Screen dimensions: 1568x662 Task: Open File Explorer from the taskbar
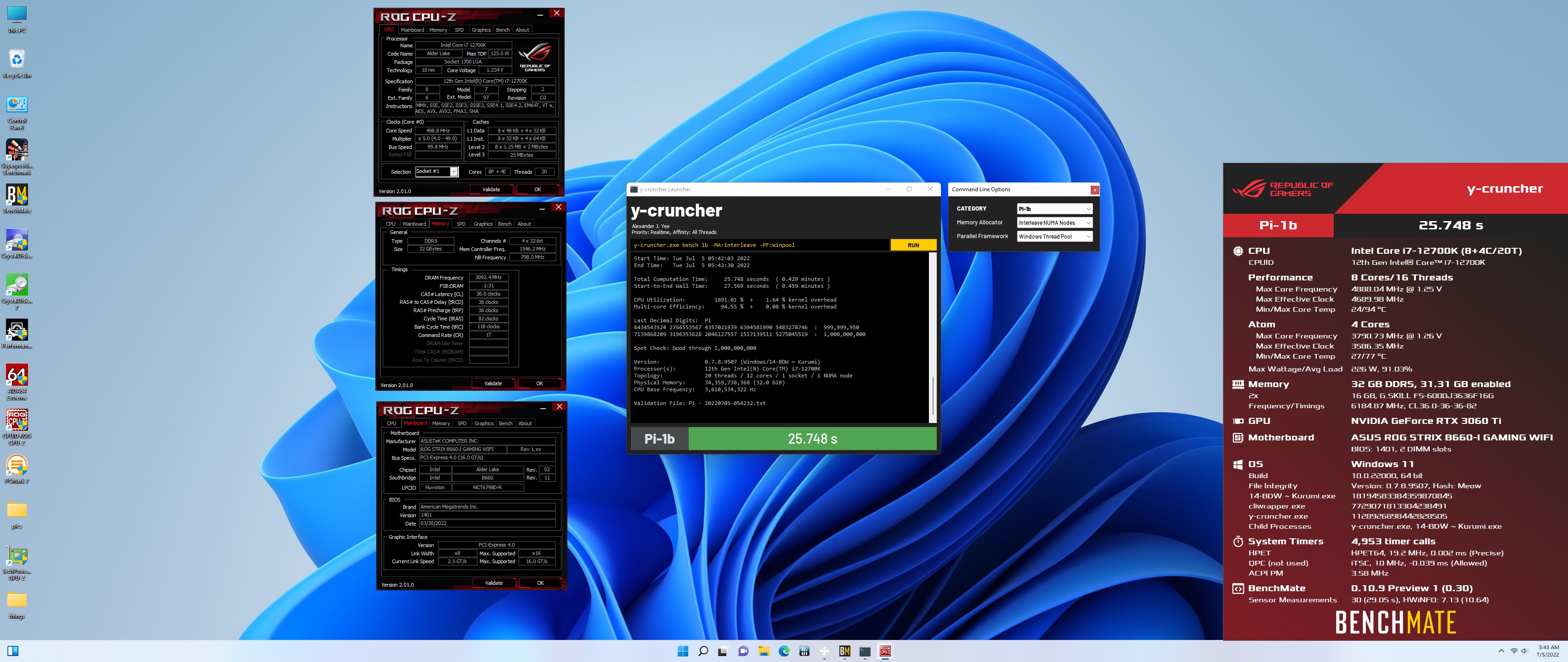point(763,651)
